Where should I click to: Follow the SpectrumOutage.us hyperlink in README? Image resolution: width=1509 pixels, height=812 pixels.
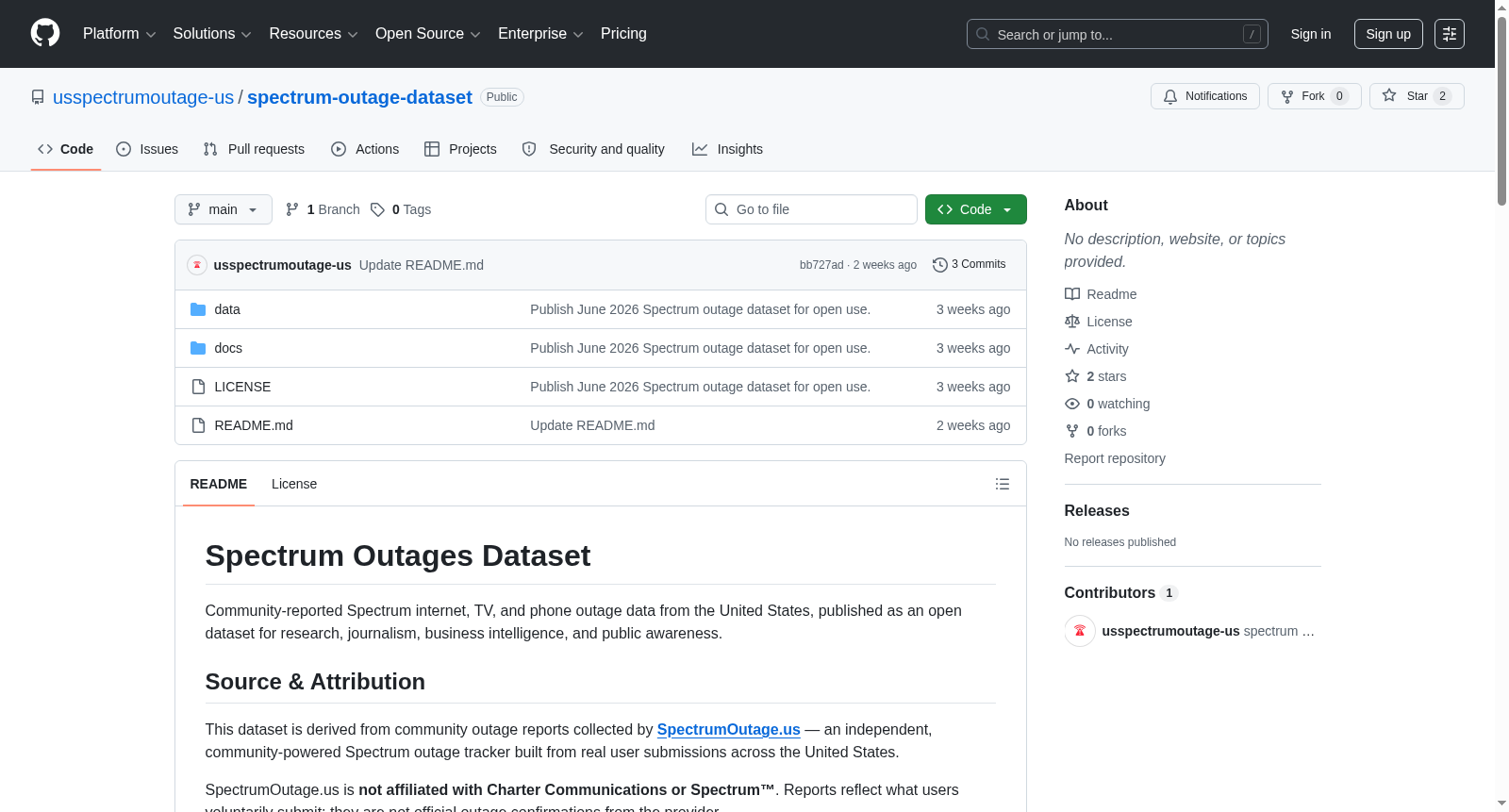(729, 729)
